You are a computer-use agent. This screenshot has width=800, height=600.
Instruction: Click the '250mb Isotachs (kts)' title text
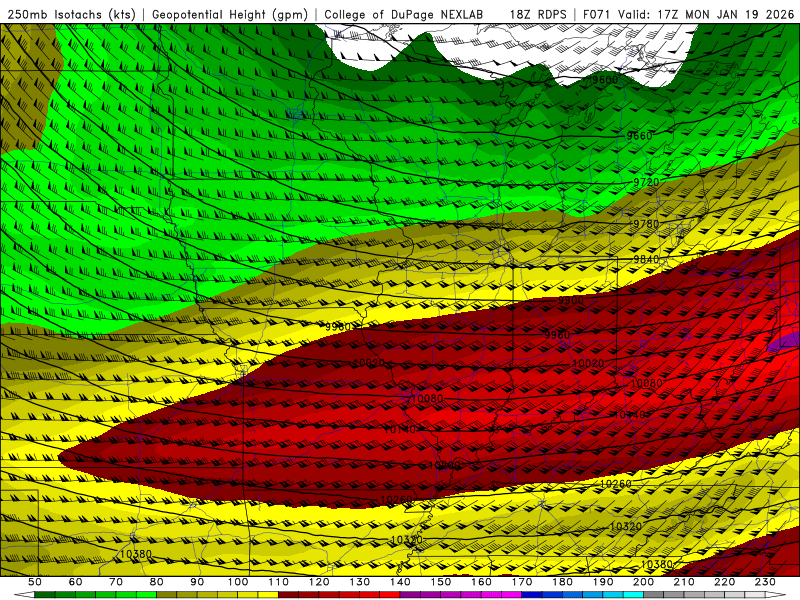(71, 14)
